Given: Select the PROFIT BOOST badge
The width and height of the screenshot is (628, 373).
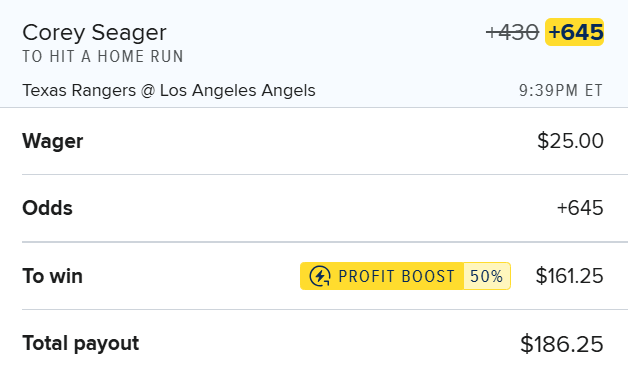Looking at the screenshot, I should 405,276.
